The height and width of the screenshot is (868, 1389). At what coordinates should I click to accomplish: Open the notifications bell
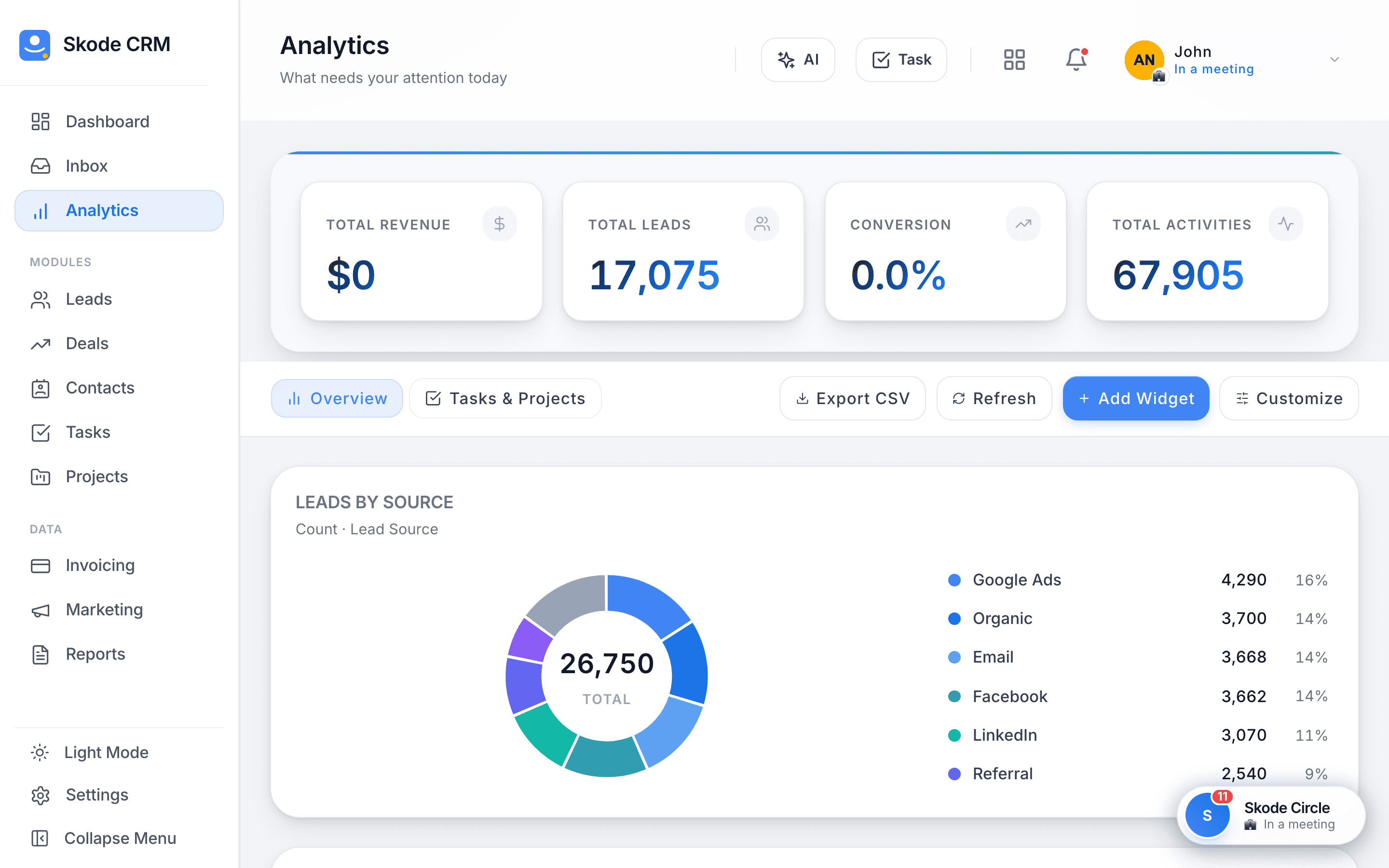1076,60
